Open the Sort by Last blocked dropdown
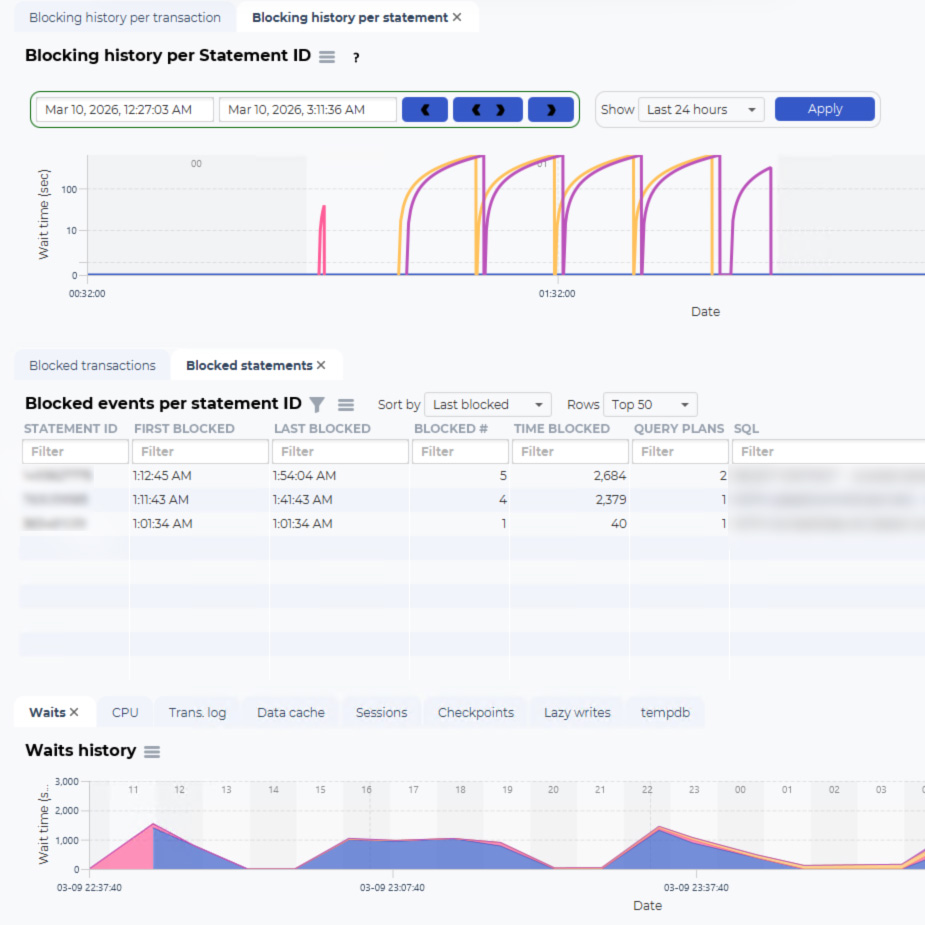Viewport: 925px width, 925px height. click(x=487, y=405)
